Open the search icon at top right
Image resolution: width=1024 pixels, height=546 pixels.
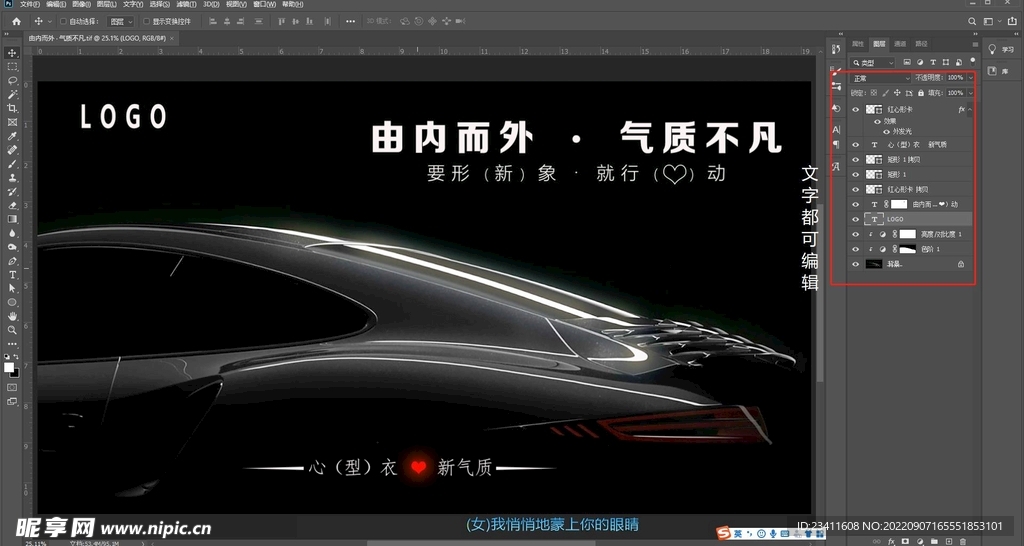(972, 22)
